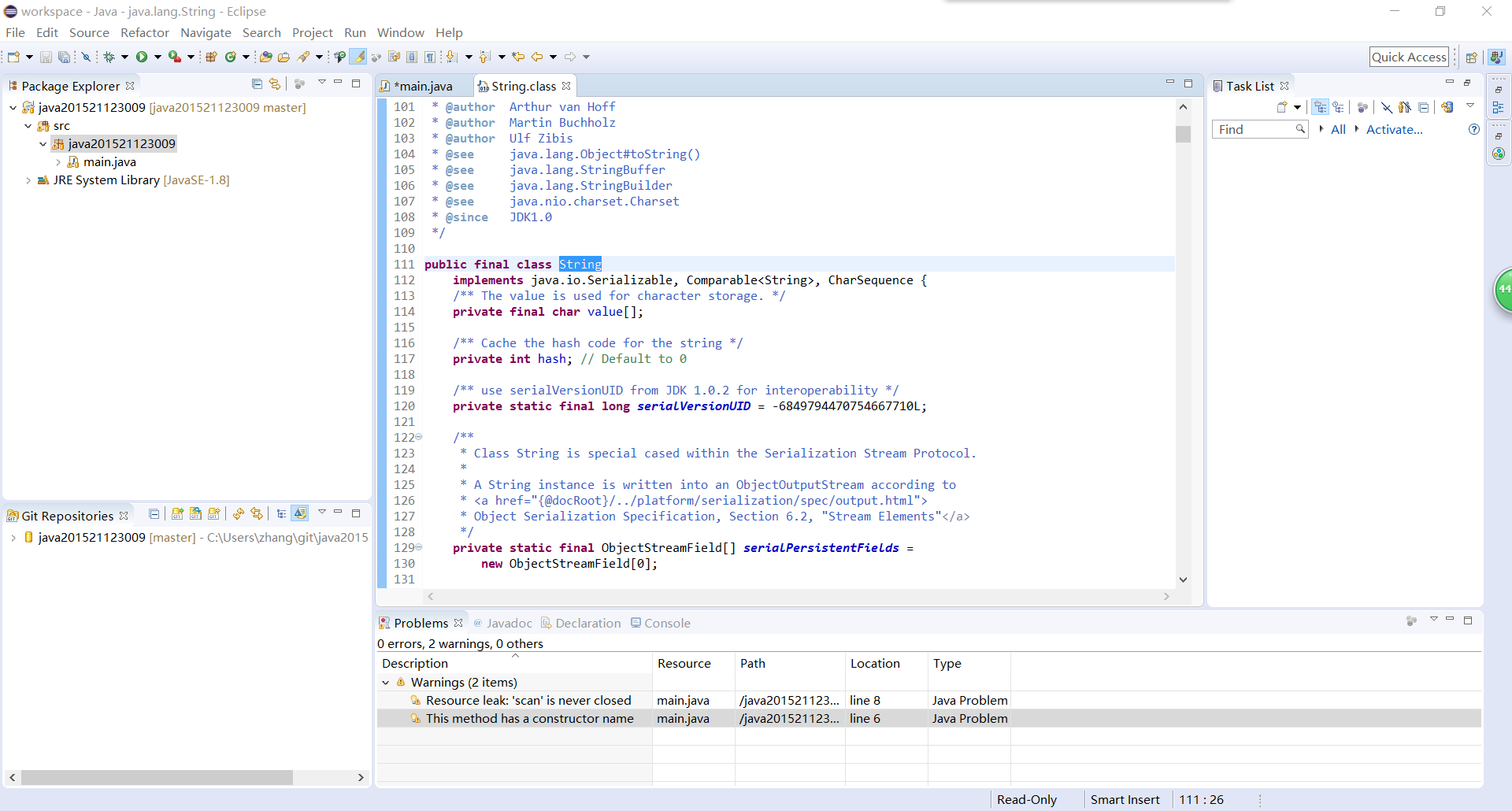
Task: Run the program with the green play icon
Action: point(142,57)
